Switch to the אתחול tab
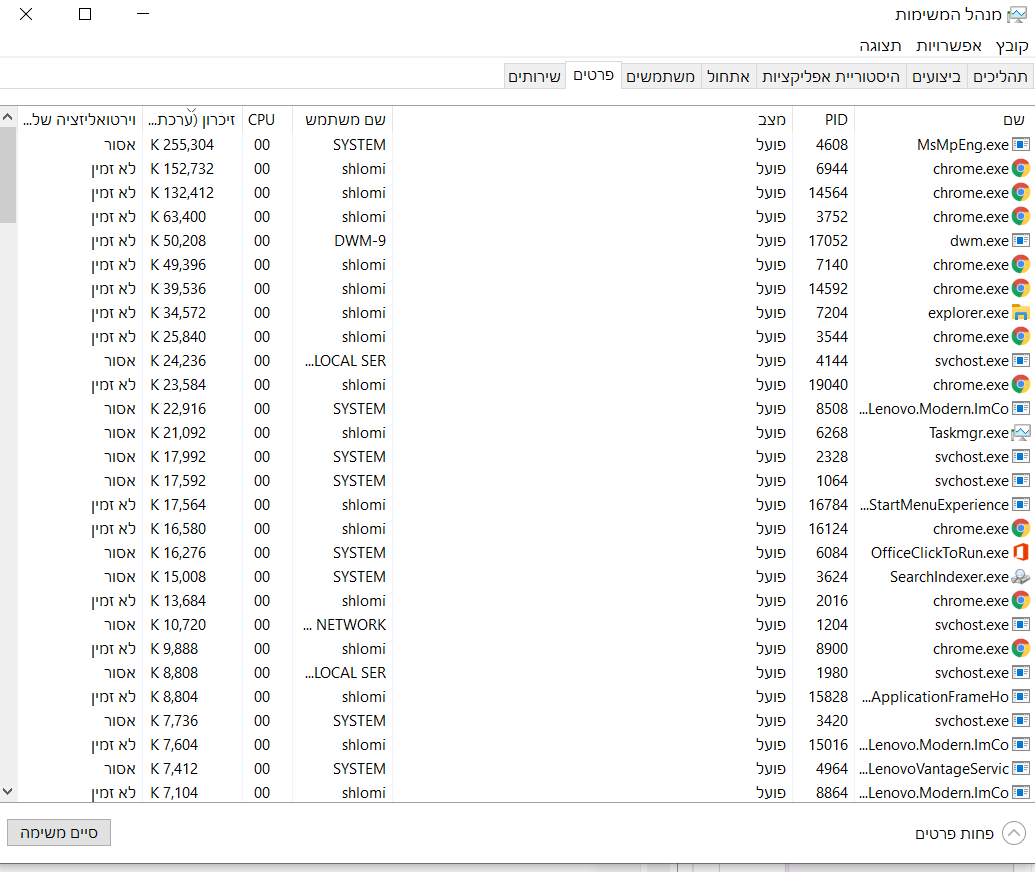1035x872 pixels. 728,77
